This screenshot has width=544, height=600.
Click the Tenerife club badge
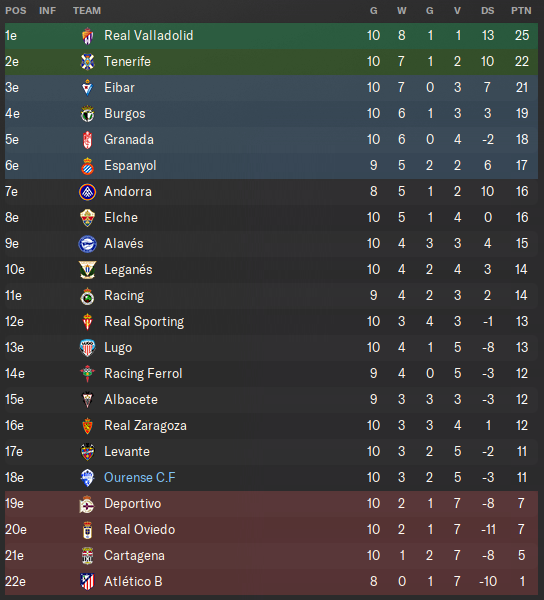(88, 62)
